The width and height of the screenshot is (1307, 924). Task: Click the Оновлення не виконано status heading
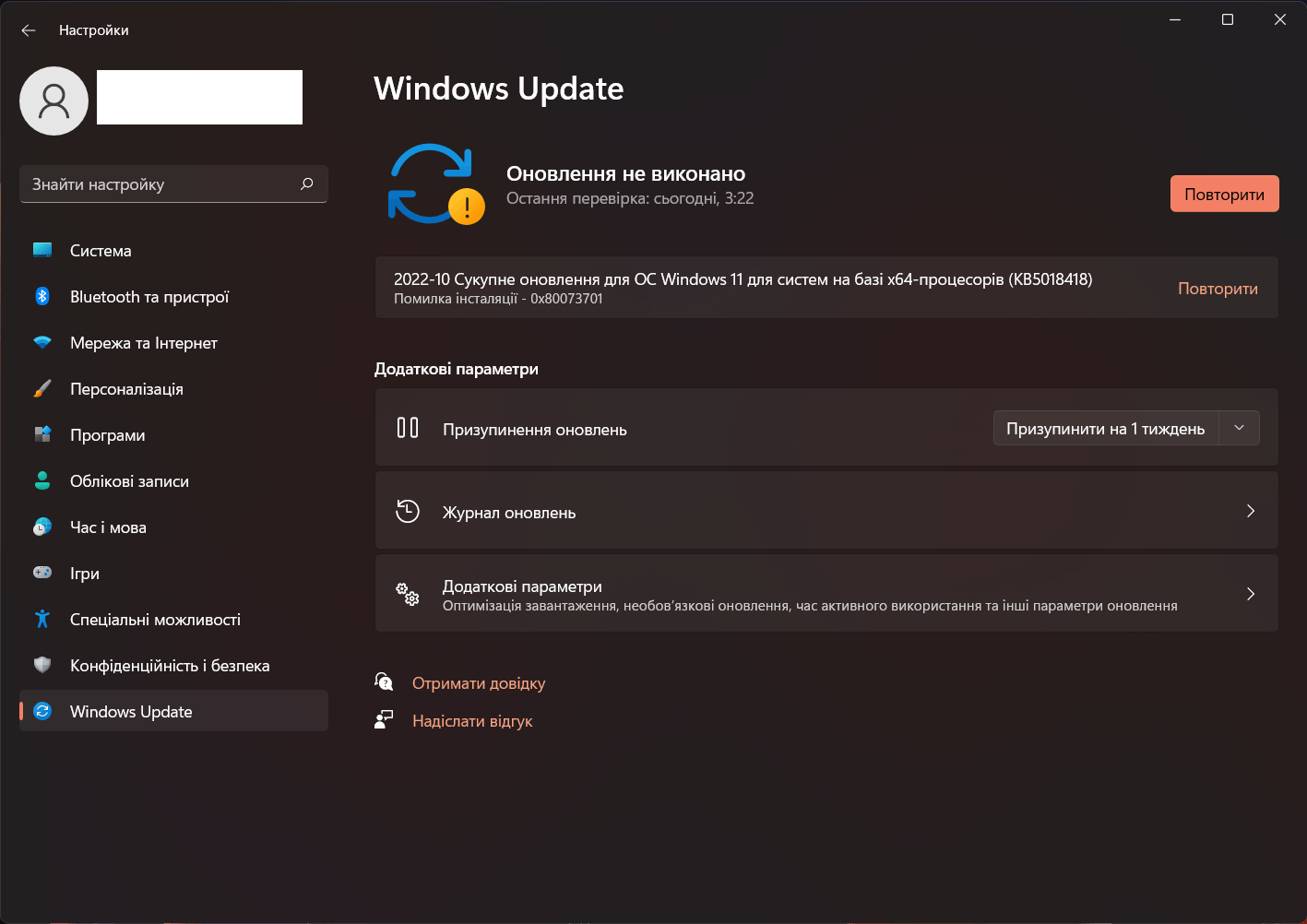pos(625,173)
